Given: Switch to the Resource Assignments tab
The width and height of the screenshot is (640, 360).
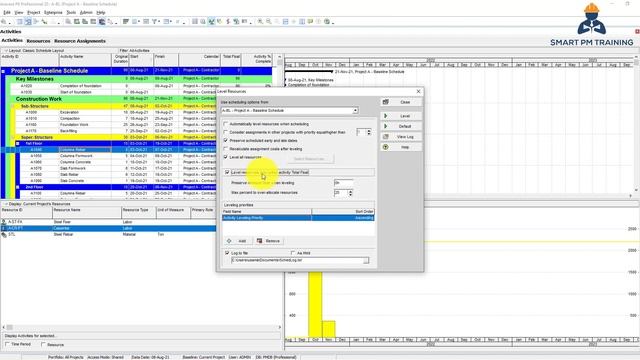Looking at the screenshot, I should coord(80,41).
